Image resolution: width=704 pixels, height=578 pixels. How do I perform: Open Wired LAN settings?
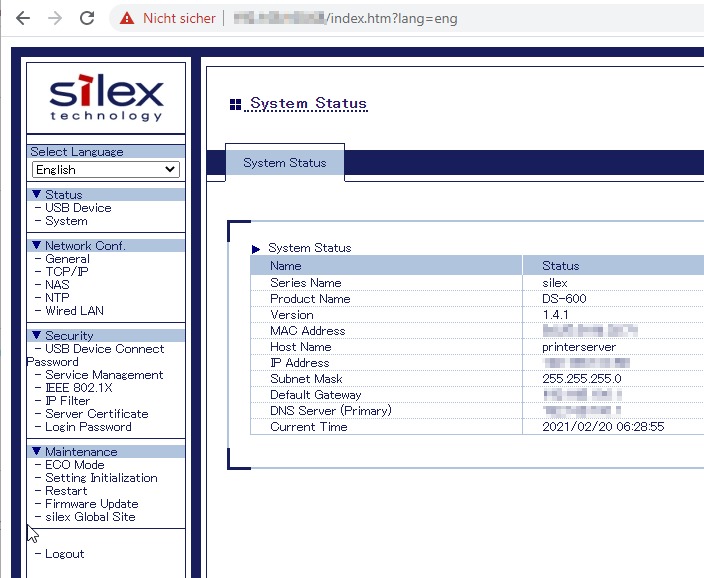coord(75,311)
